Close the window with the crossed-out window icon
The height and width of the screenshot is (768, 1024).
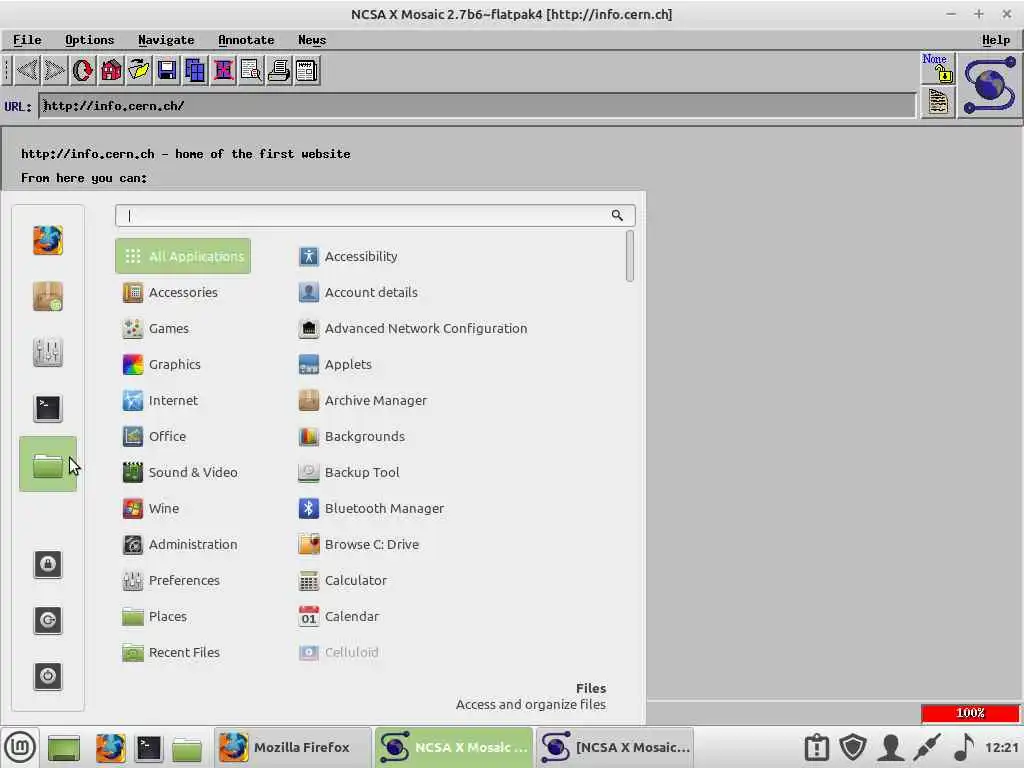tap(223, 70)
